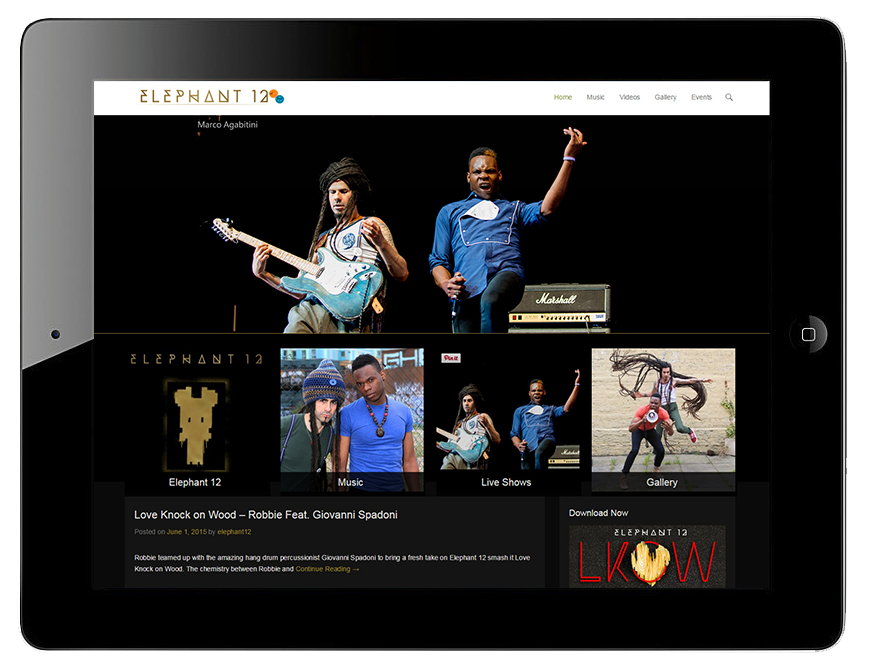This screenshot has width=869, height=670.
Task: Open the Gallery tile thumbnail
Action: pos(662,420)
